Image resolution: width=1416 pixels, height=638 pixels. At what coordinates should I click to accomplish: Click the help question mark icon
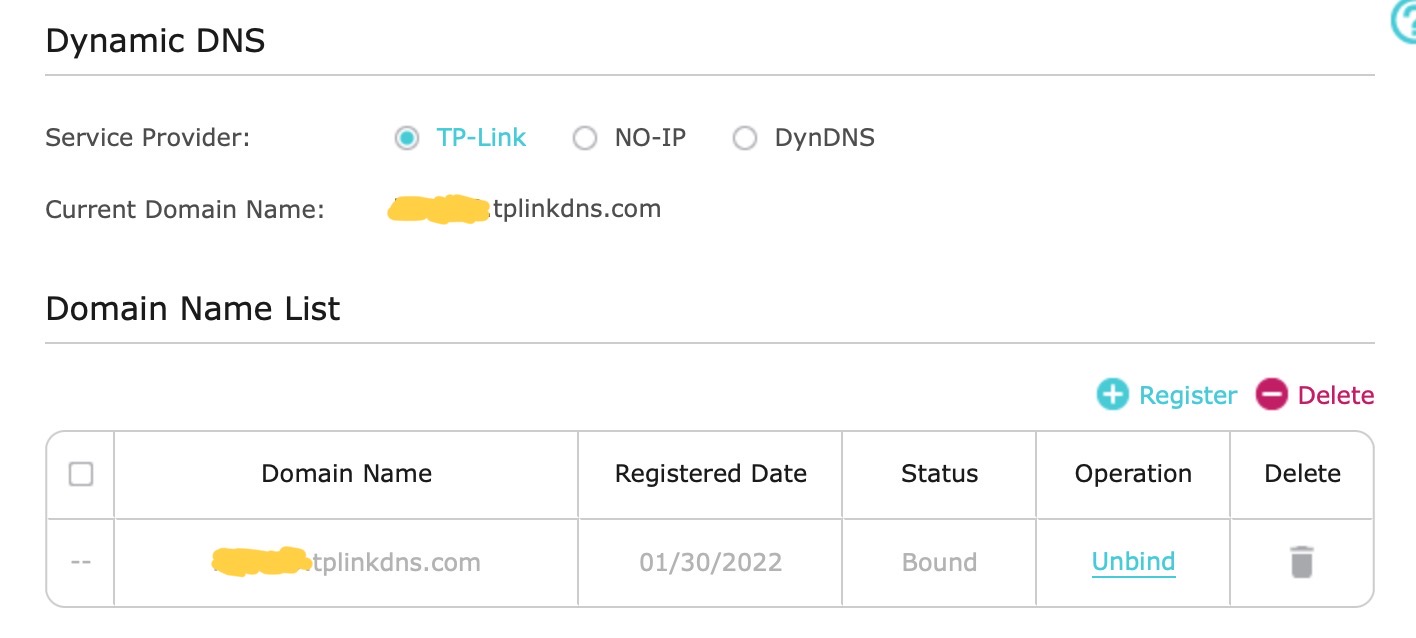coord(1405,22)
